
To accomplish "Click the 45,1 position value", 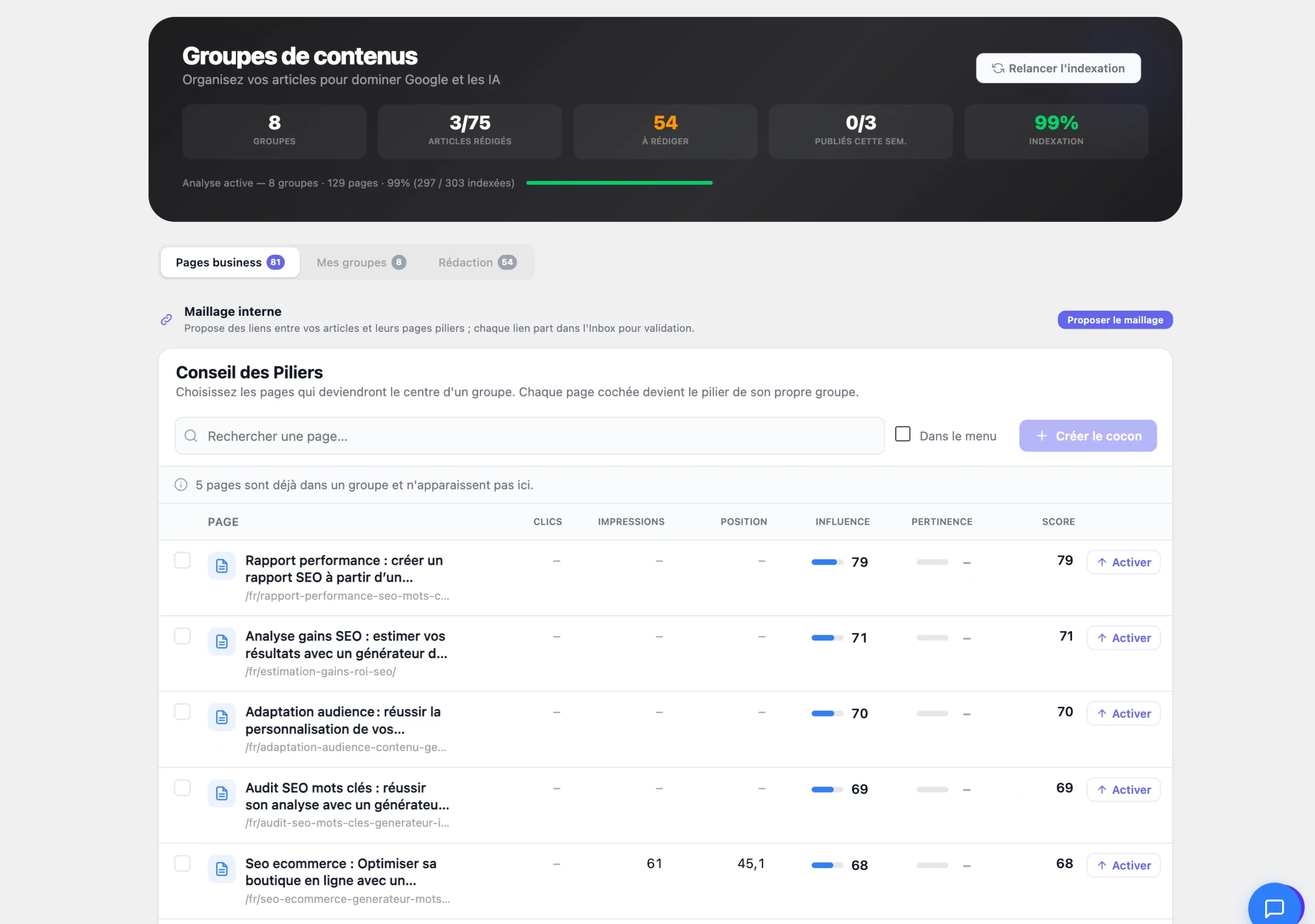I will pos(751,863).
